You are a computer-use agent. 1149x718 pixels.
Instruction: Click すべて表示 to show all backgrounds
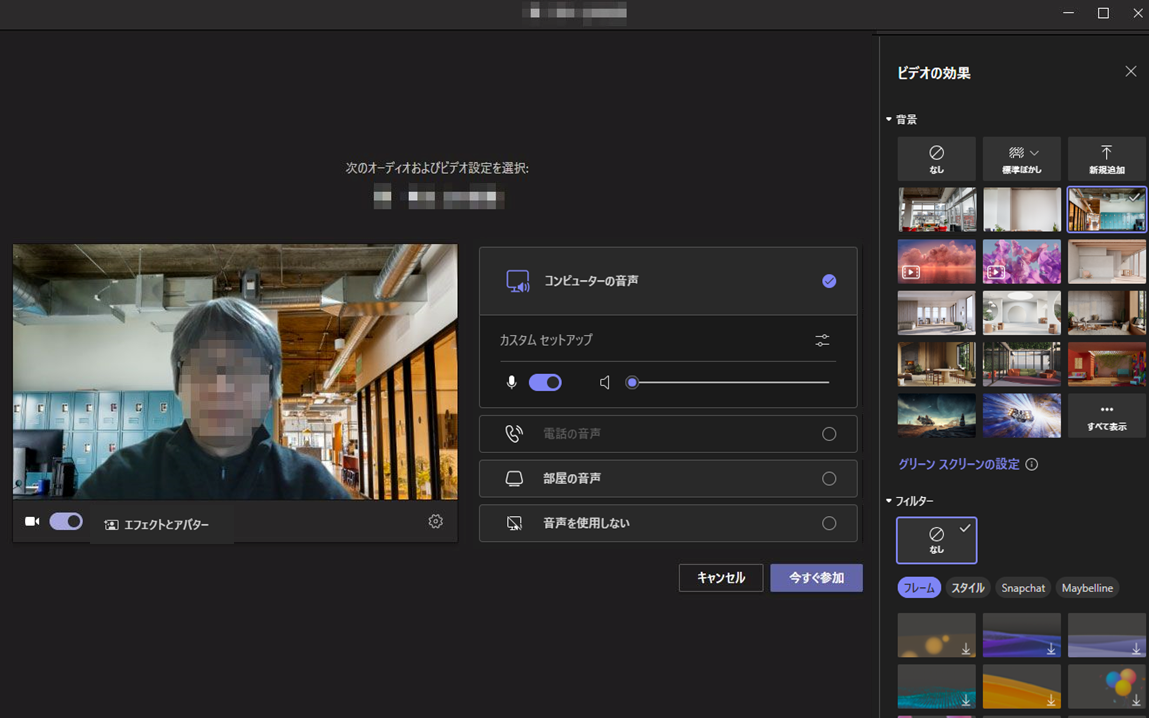pyautogui.click(x=1107, y=415)
